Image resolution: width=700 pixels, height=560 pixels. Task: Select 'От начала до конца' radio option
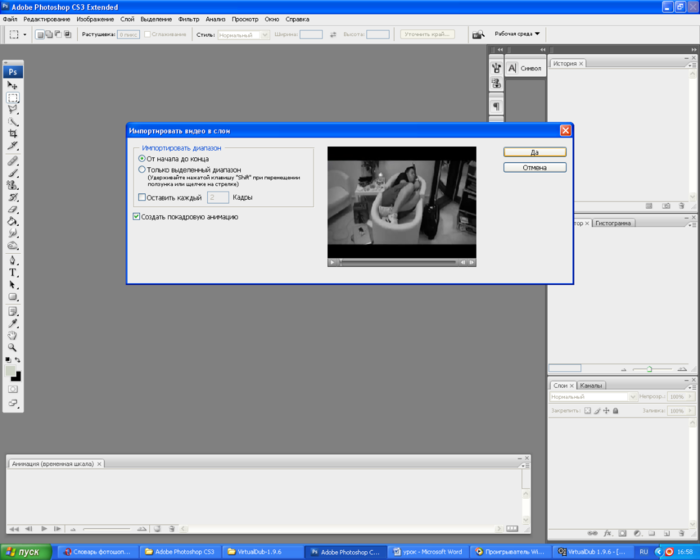(142, 159)
